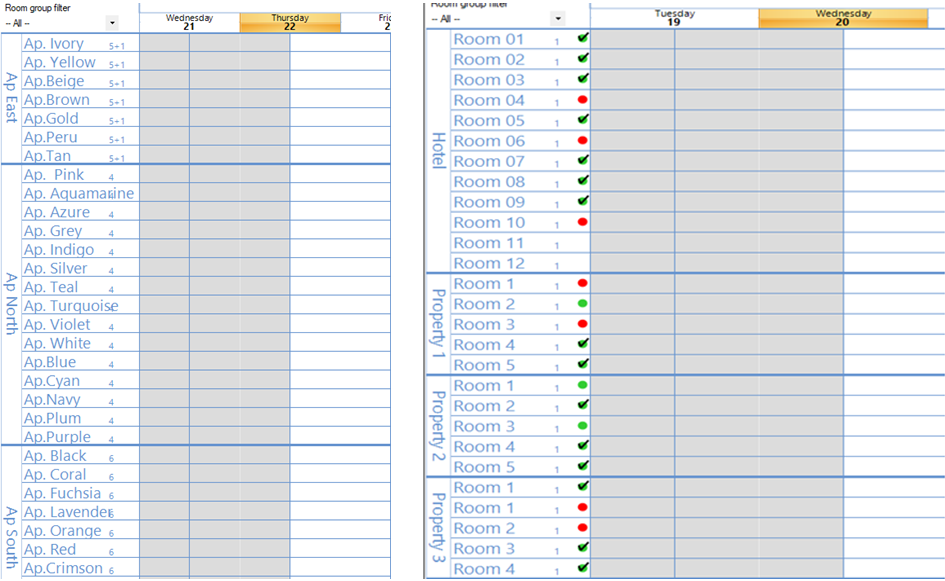Select the red dot for Property 3 Room 2

(582, 527)
